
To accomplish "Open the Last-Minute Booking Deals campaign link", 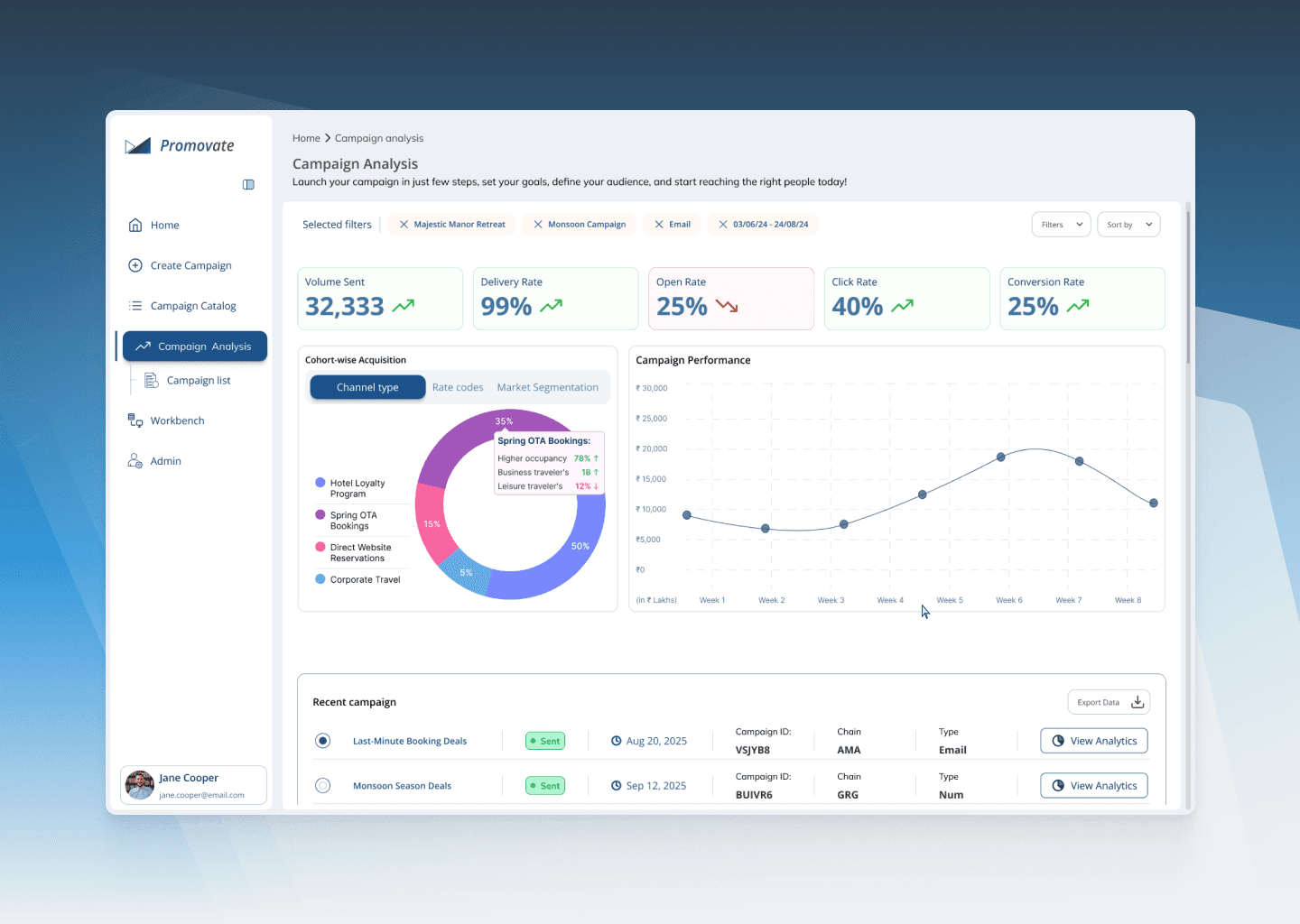I will pyautogui.click(x=410, y=741).
